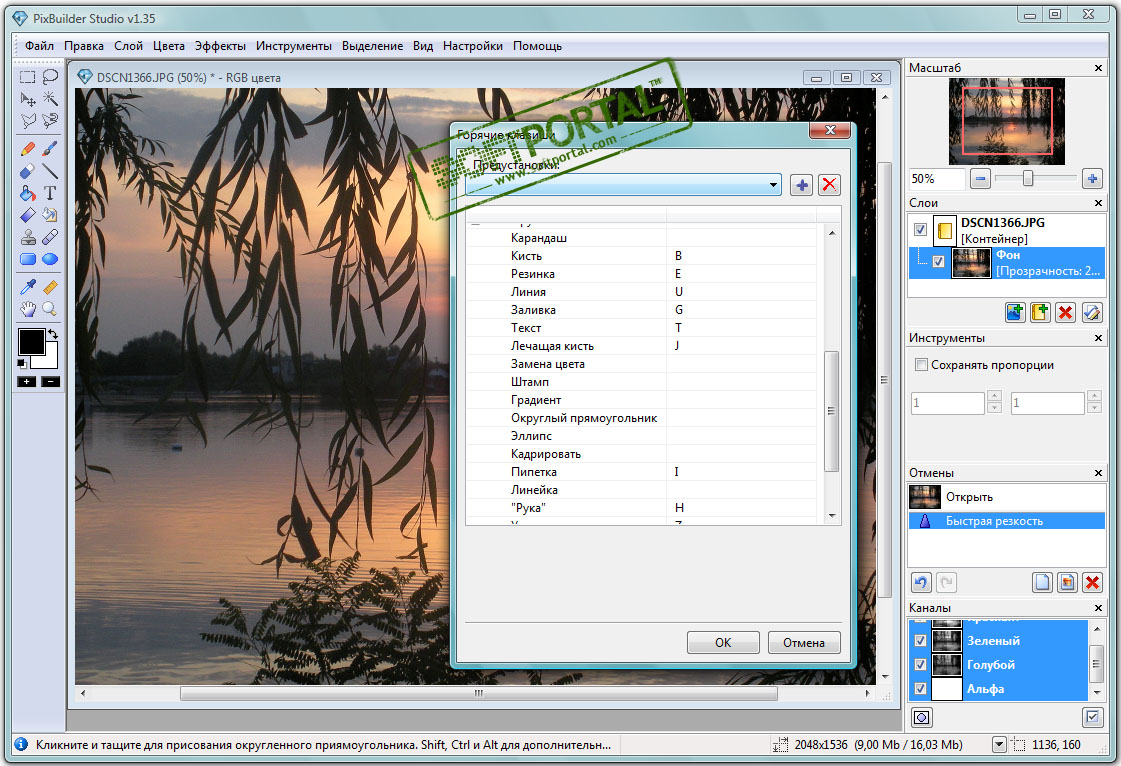The image size is (1121, 766).
Task: Choose the paint bucket fill tool
Action: tap(27, 193)
